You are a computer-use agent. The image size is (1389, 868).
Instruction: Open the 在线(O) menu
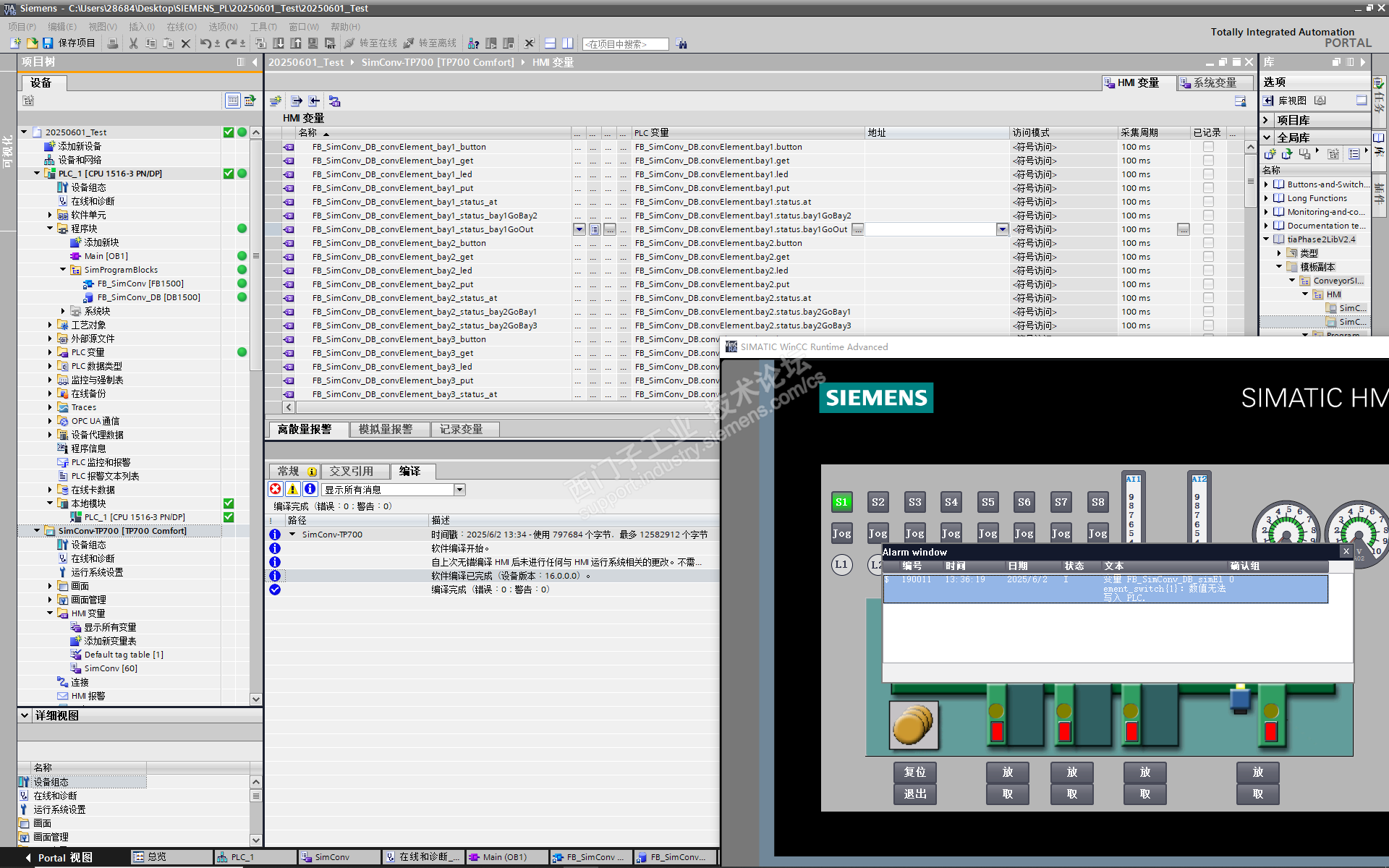coord(181,27)
